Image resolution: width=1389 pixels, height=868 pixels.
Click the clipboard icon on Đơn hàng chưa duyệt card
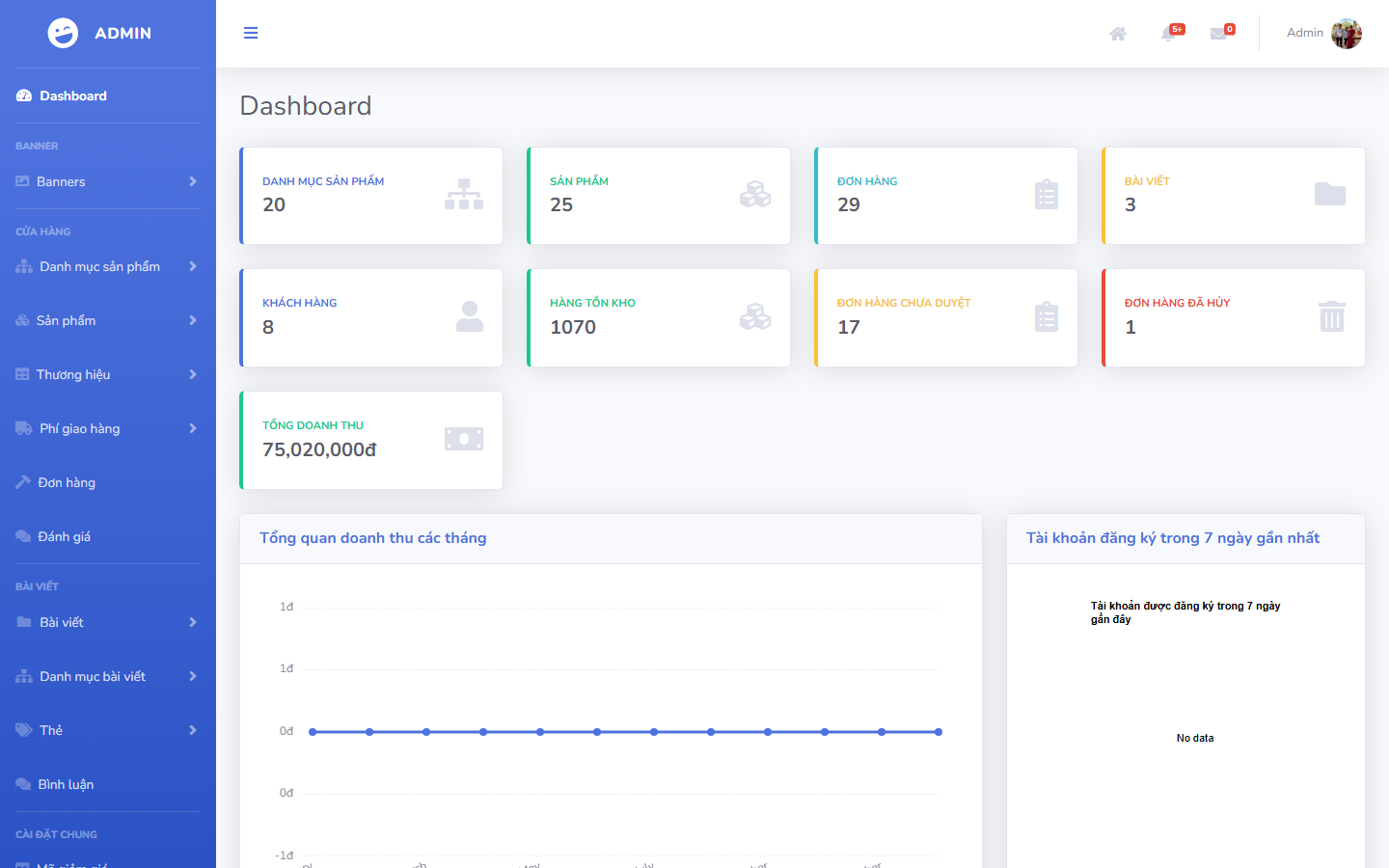click(x=1047, y=316)
